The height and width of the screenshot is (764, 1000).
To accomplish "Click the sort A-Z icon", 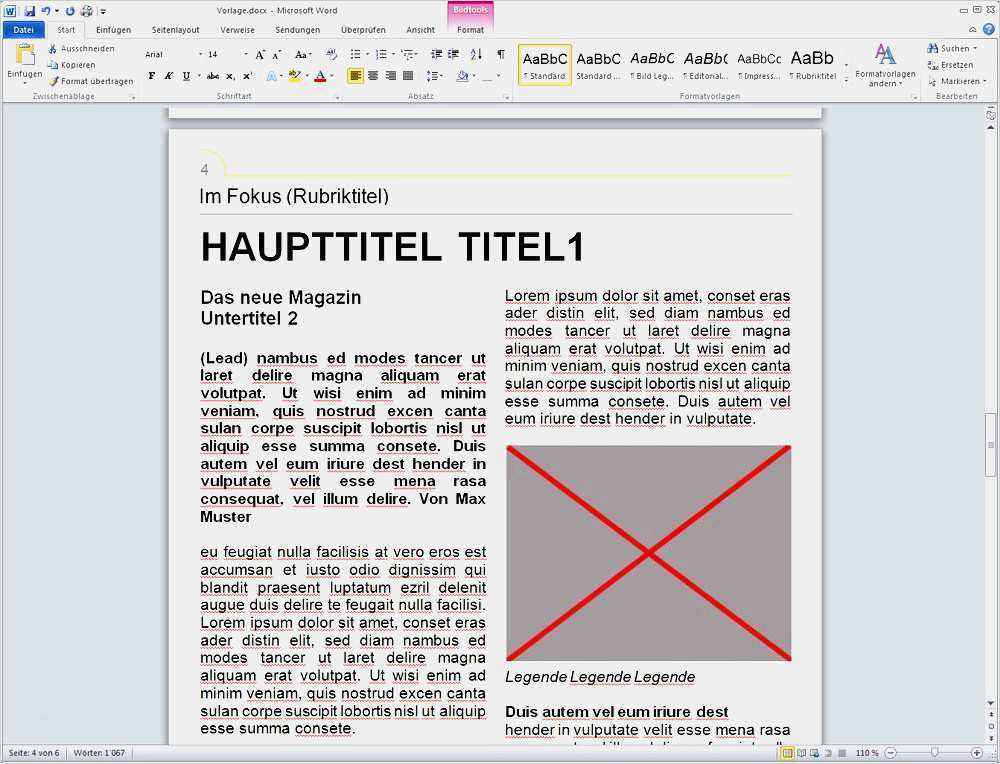I will (477, 55).
